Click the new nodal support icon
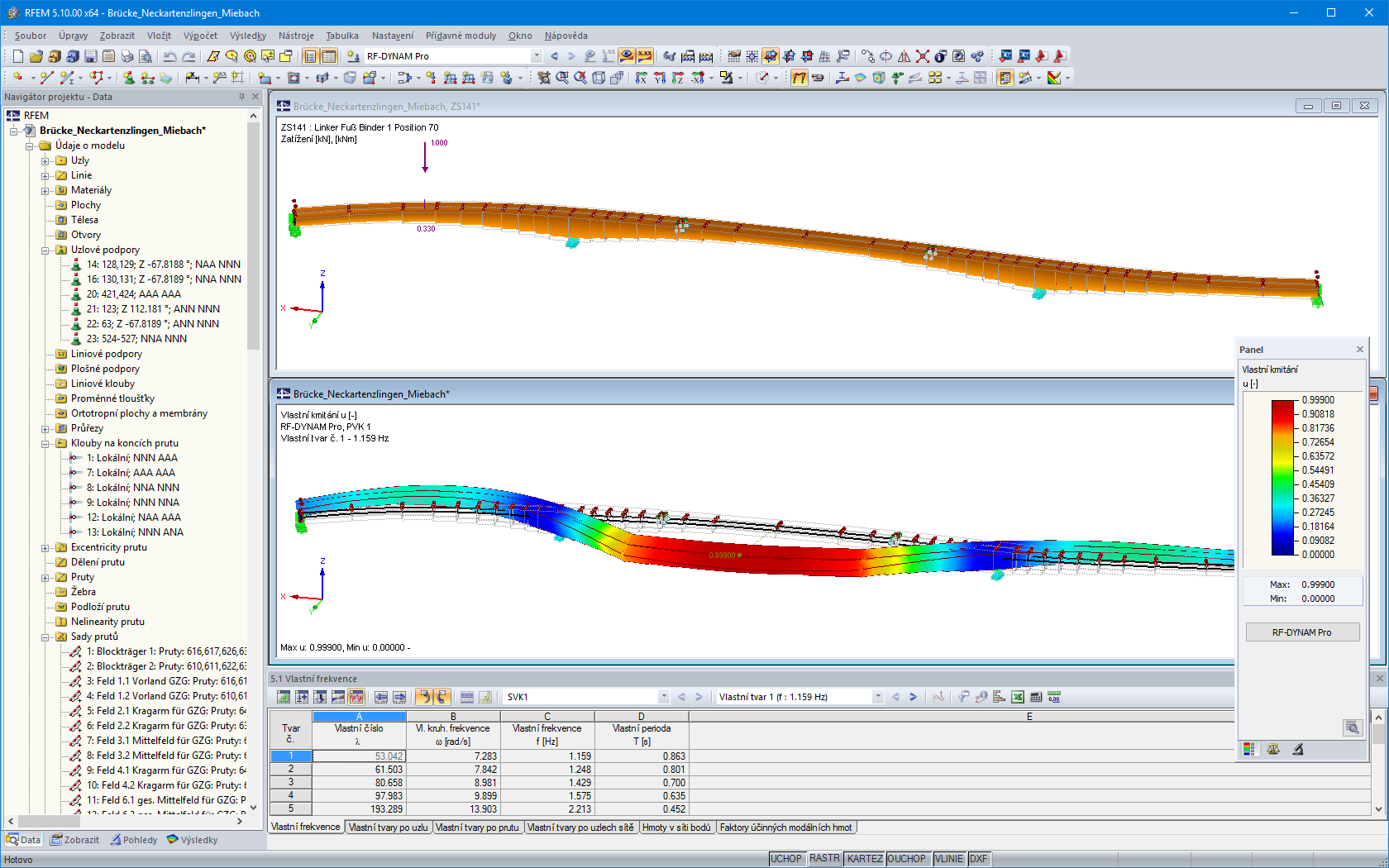1389x868 pixels. point(129,78)
